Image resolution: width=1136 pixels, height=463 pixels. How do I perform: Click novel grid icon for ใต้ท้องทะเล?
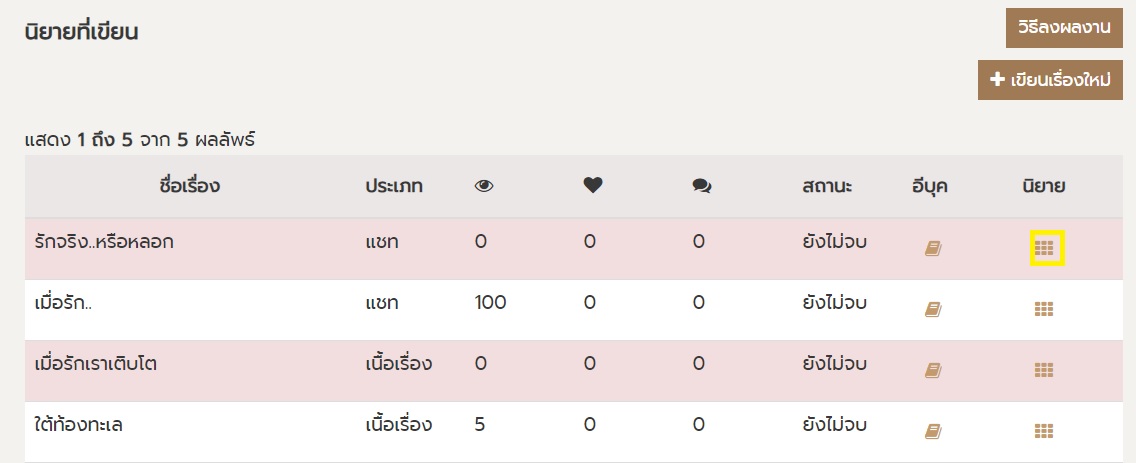point(1044,432)
